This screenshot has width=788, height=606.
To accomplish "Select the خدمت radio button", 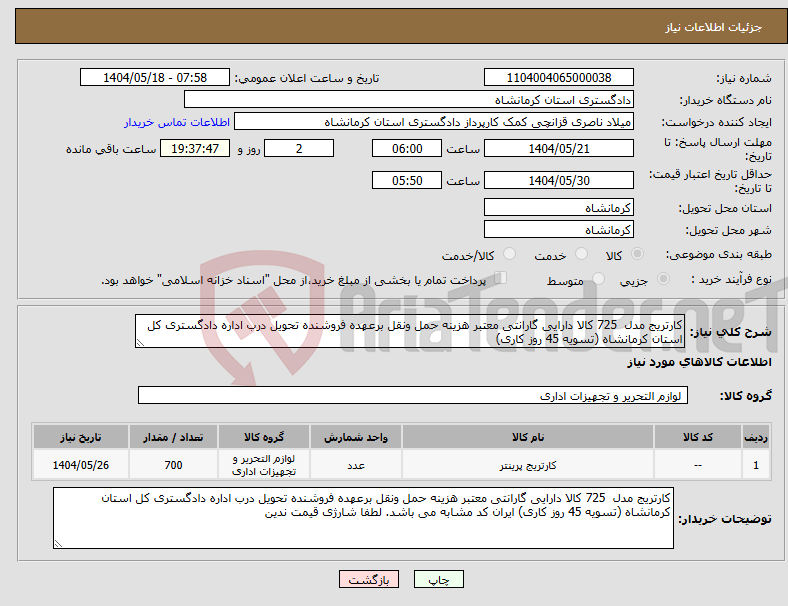I will tap(581, 254).
